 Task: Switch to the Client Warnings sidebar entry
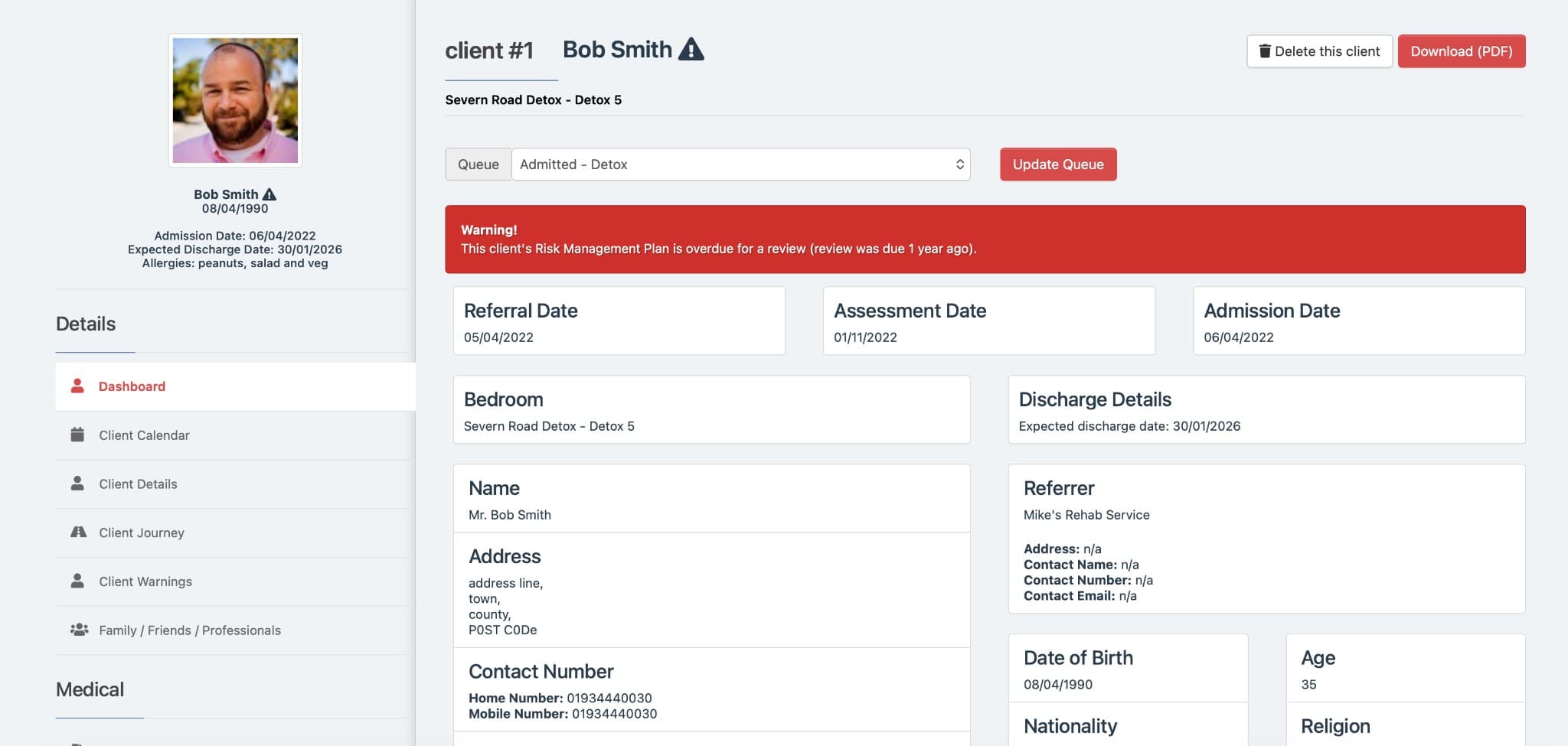(145, 581)
